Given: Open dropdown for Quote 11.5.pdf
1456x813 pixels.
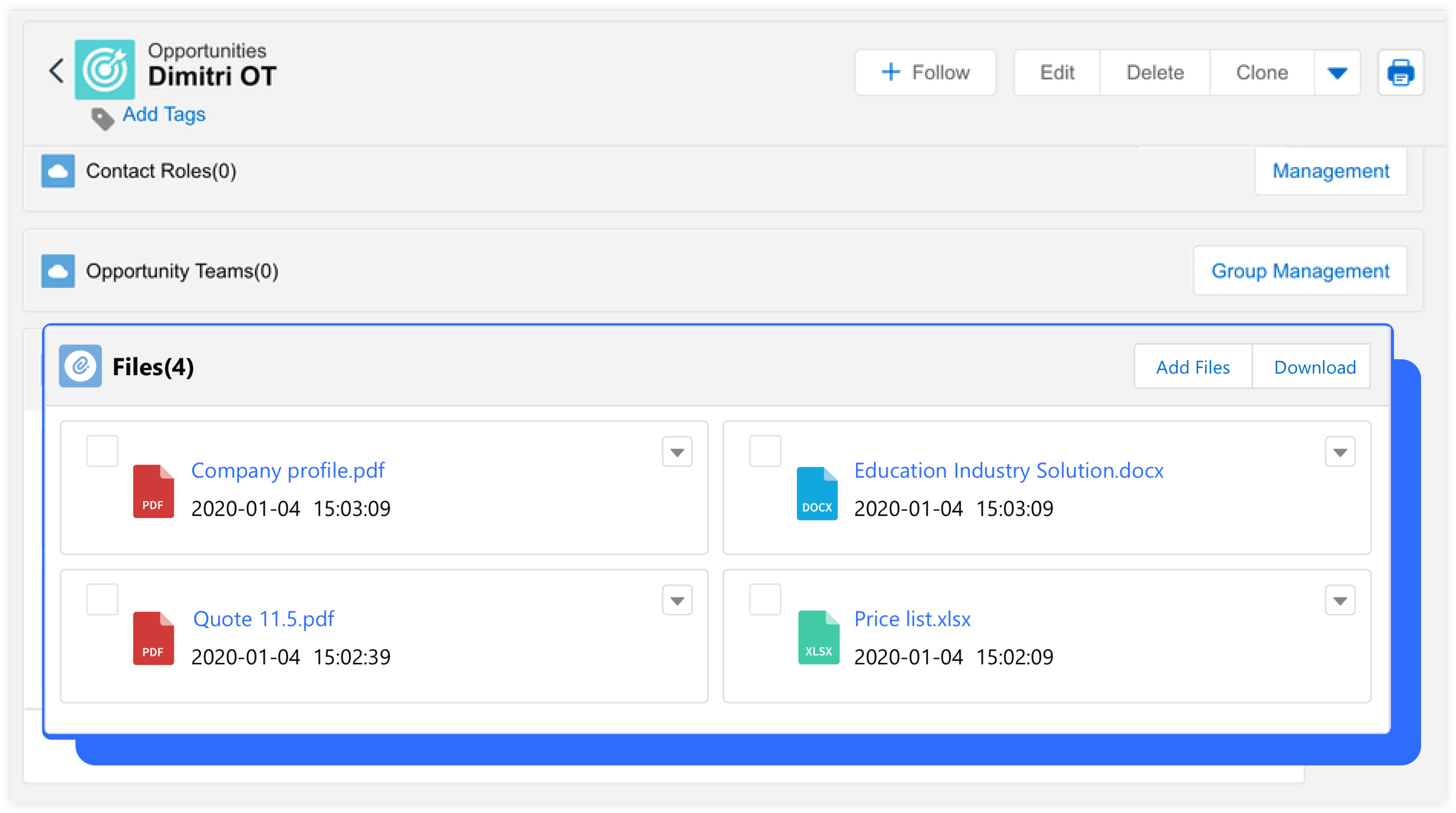Looking at the screenshot, I should pos(677,601).
